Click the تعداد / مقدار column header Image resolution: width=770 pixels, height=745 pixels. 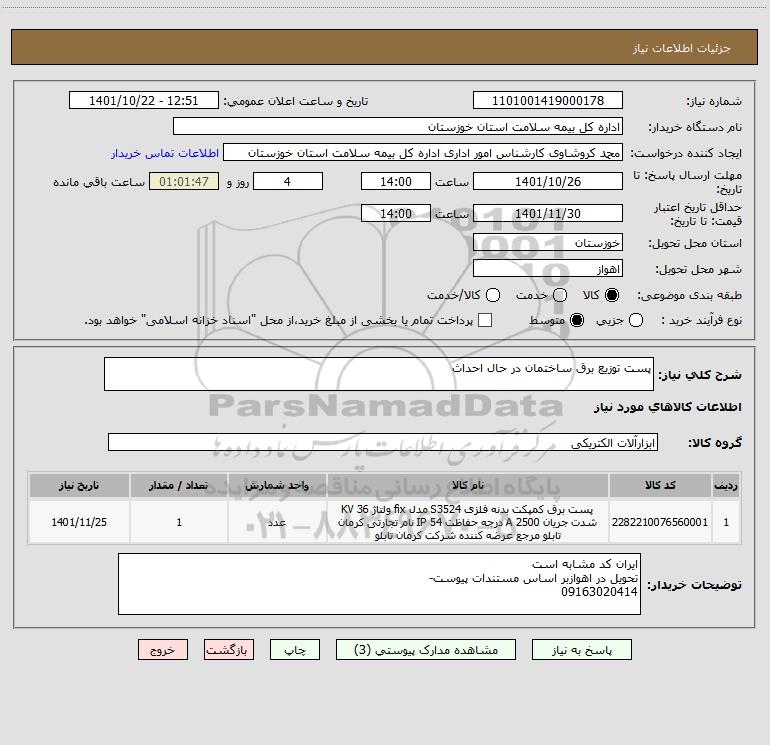(x=179, y=485)
